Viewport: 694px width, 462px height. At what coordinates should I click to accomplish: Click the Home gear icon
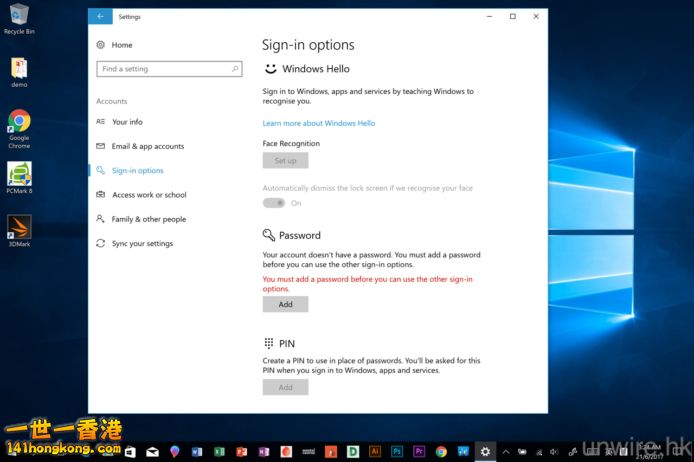[101, 45]
